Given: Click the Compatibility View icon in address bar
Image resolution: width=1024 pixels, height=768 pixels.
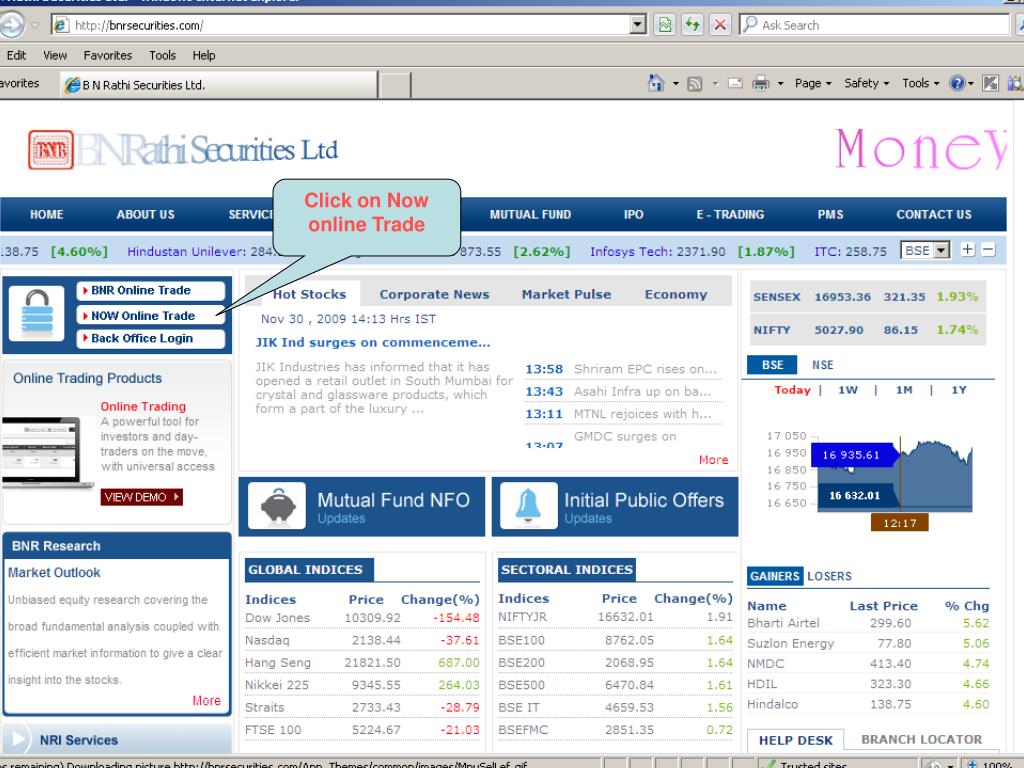Looking at the screenshot, I should click(665, 25).
